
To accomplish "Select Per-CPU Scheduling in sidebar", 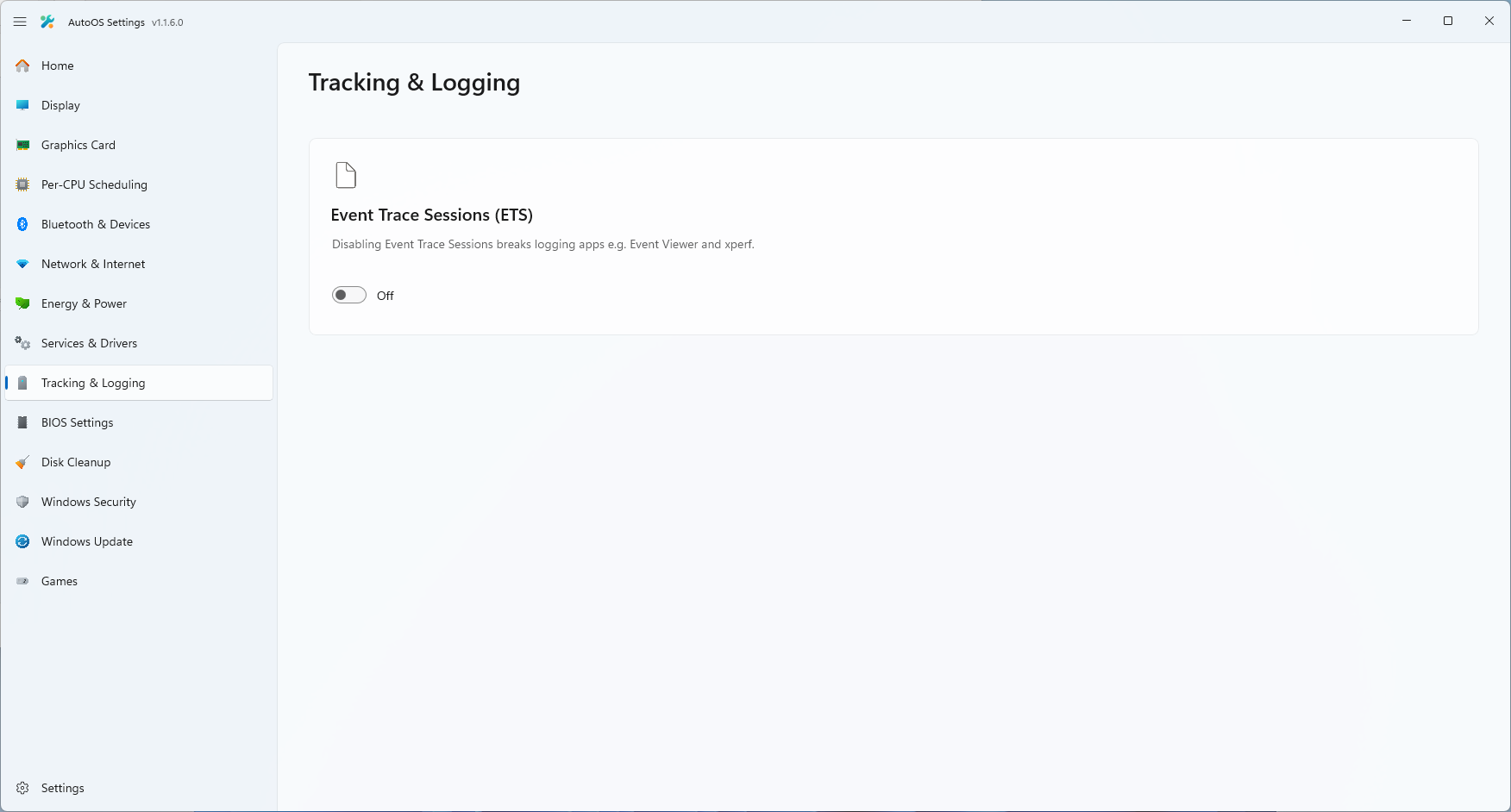I will (x=139, y=184).
